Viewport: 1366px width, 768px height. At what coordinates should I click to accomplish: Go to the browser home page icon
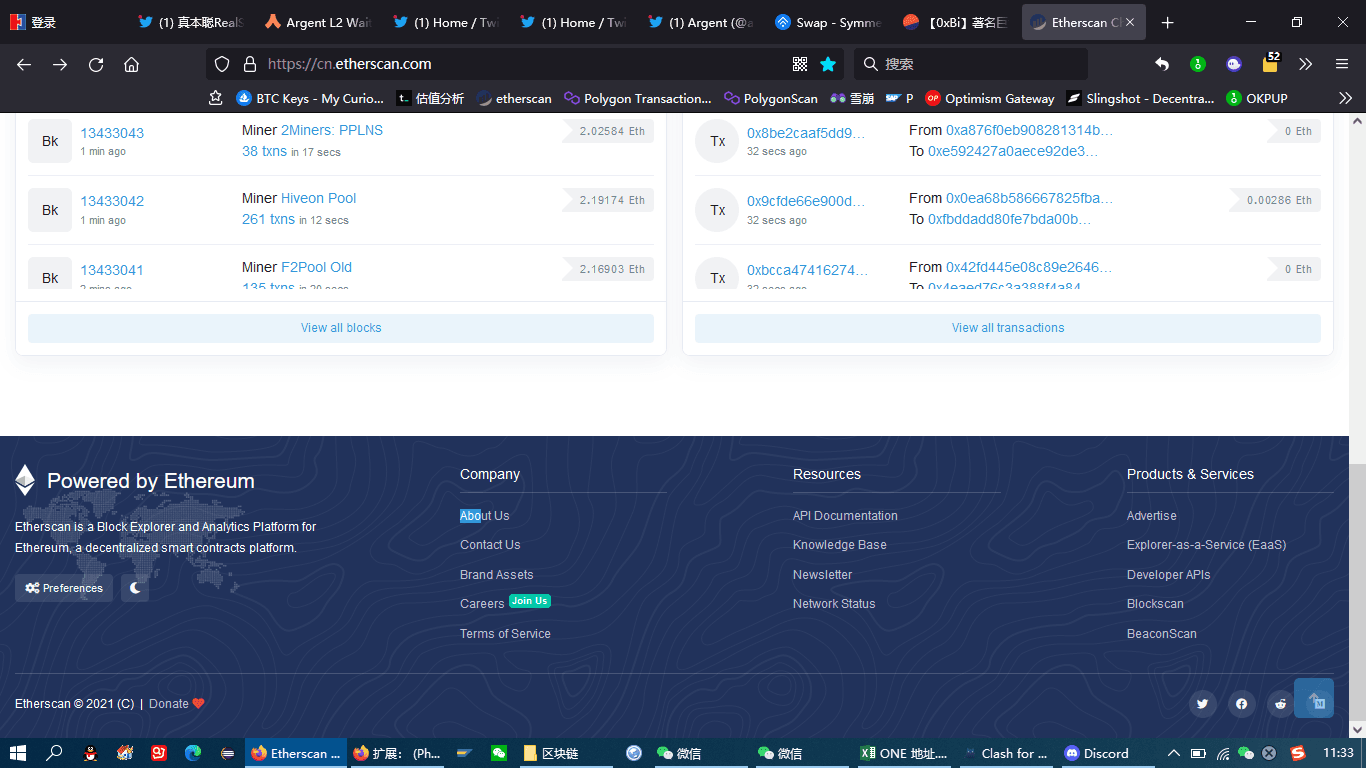131,64
